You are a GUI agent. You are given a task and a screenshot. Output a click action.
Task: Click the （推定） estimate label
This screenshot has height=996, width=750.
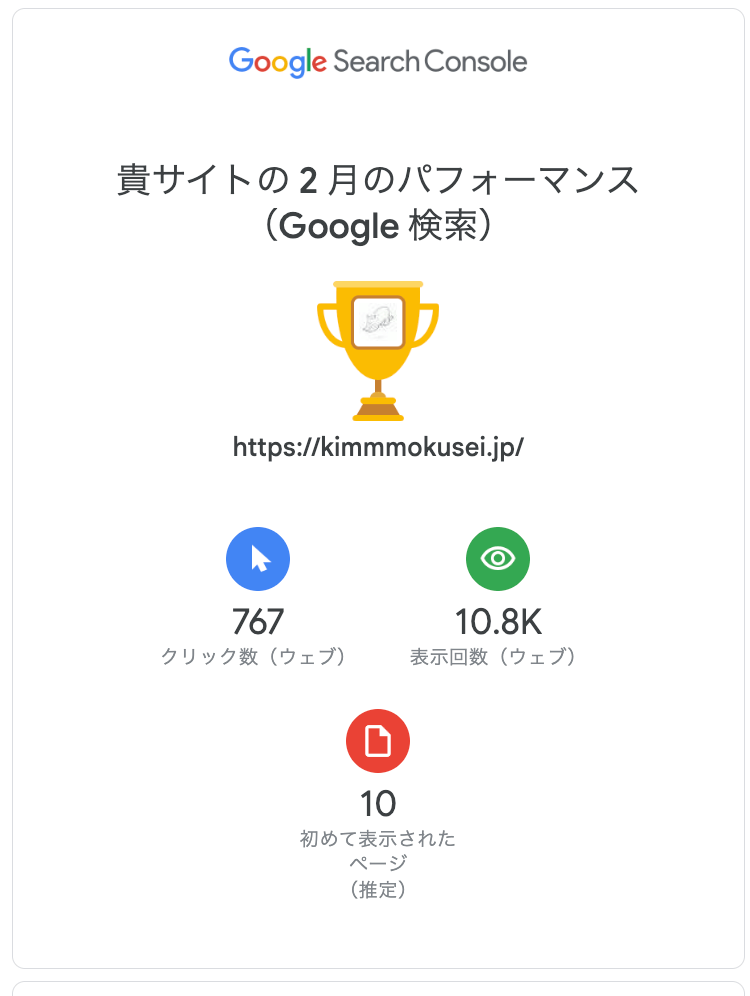point(378,889)
